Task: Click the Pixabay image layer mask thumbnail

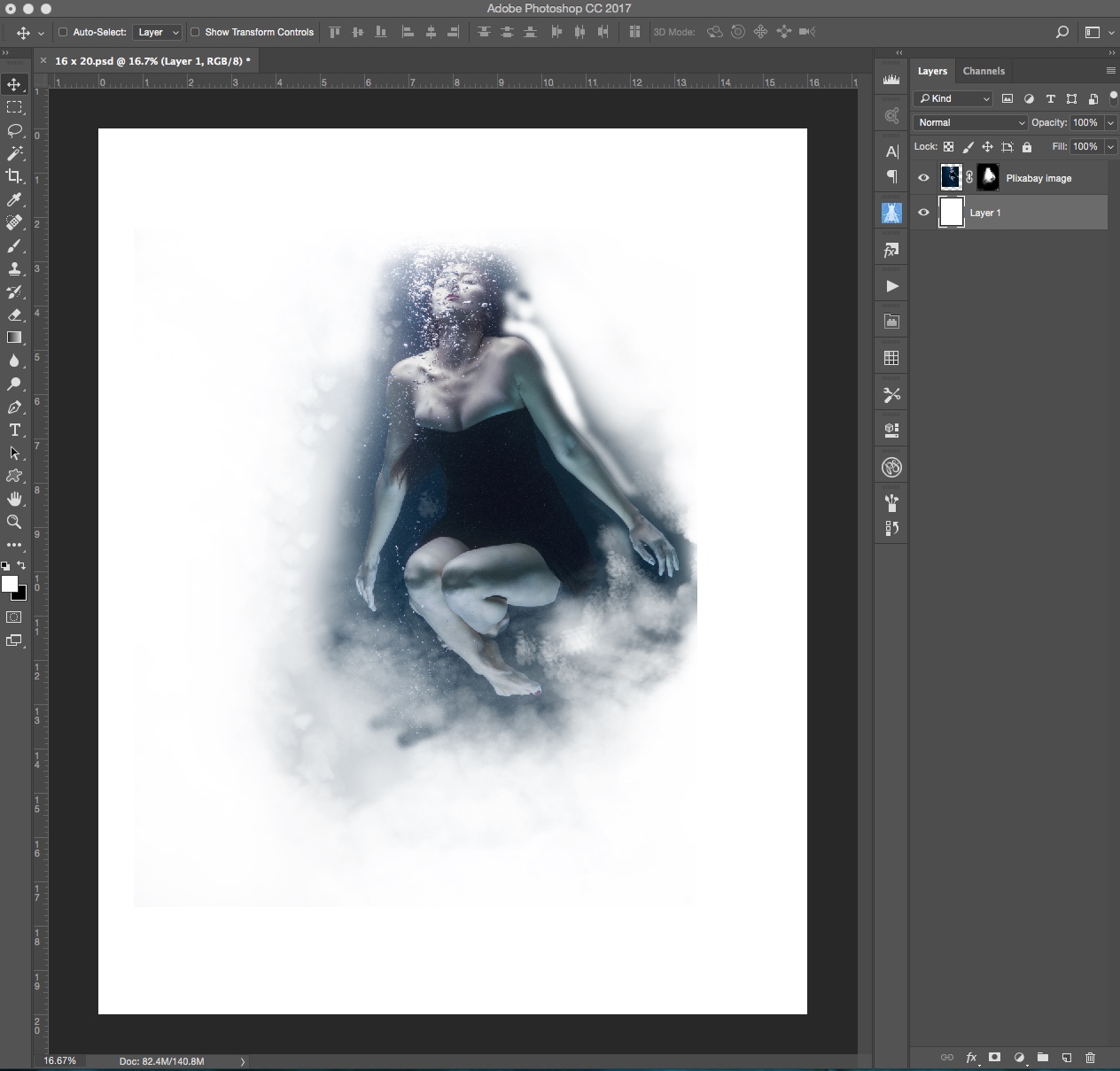Action: click(987, 177)
